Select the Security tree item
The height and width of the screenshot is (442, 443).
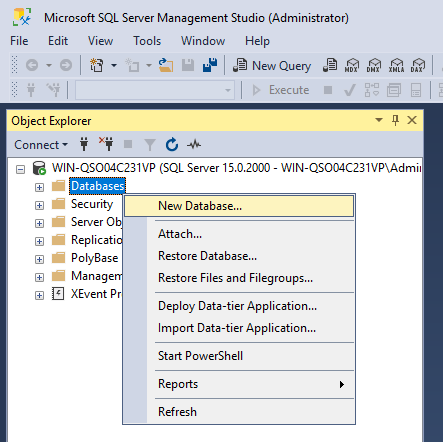(92, 204)
